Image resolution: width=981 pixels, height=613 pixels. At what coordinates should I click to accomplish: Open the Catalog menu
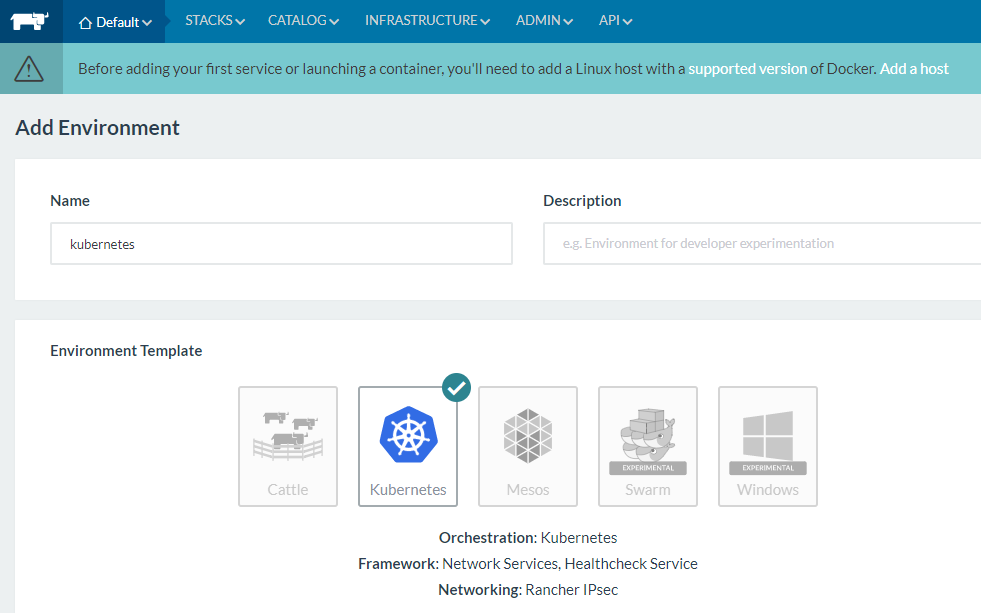[303, 21]
